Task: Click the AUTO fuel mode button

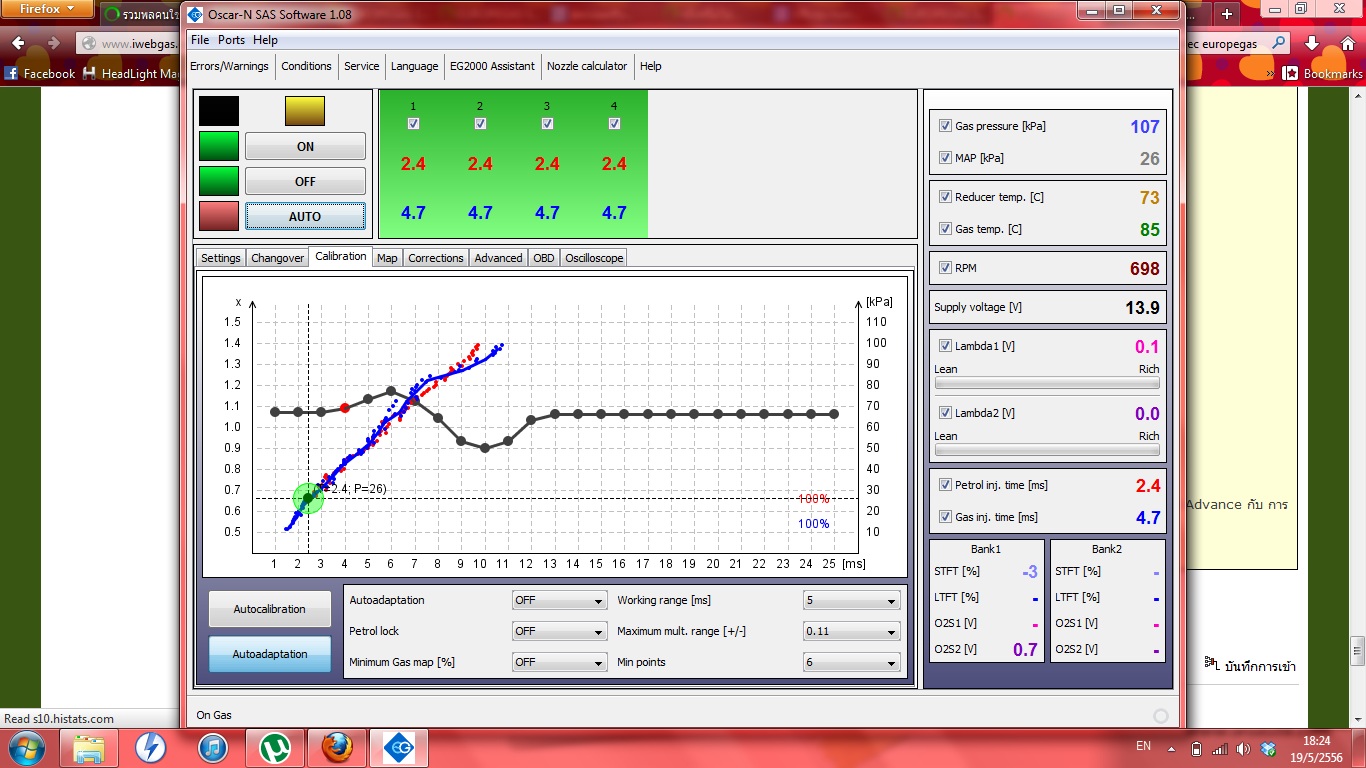Action: 305,216
